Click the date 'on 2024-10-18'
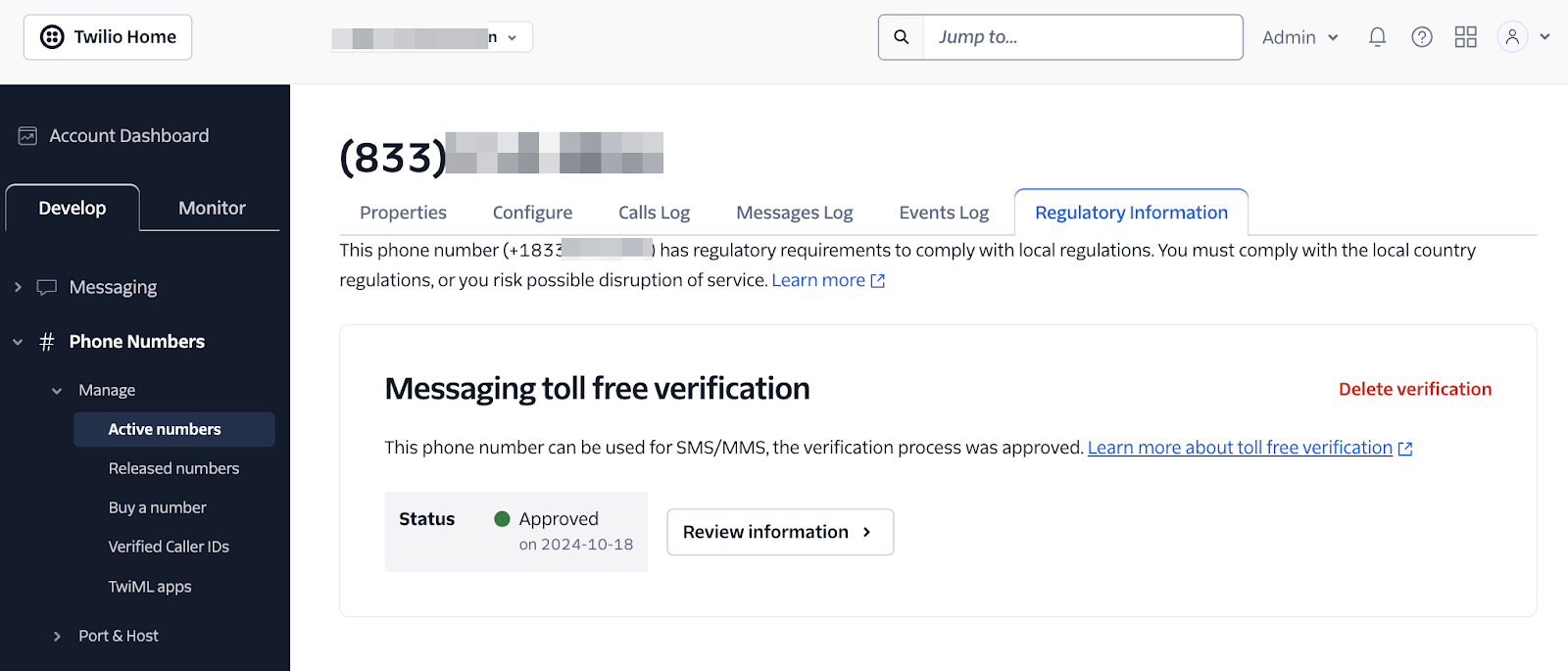1568x671 pixels. point(576,545)
